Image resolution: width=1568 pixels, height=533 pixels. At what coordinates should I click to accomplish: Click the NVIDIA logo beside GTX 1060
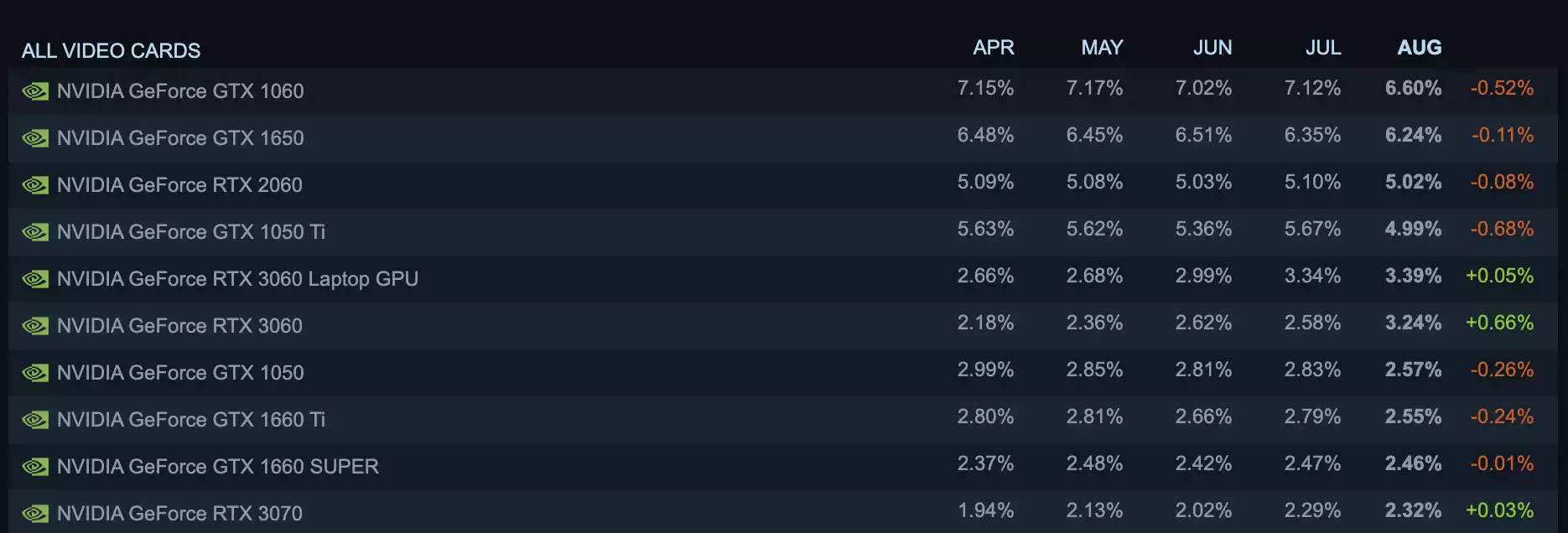(x=35, y=91)
